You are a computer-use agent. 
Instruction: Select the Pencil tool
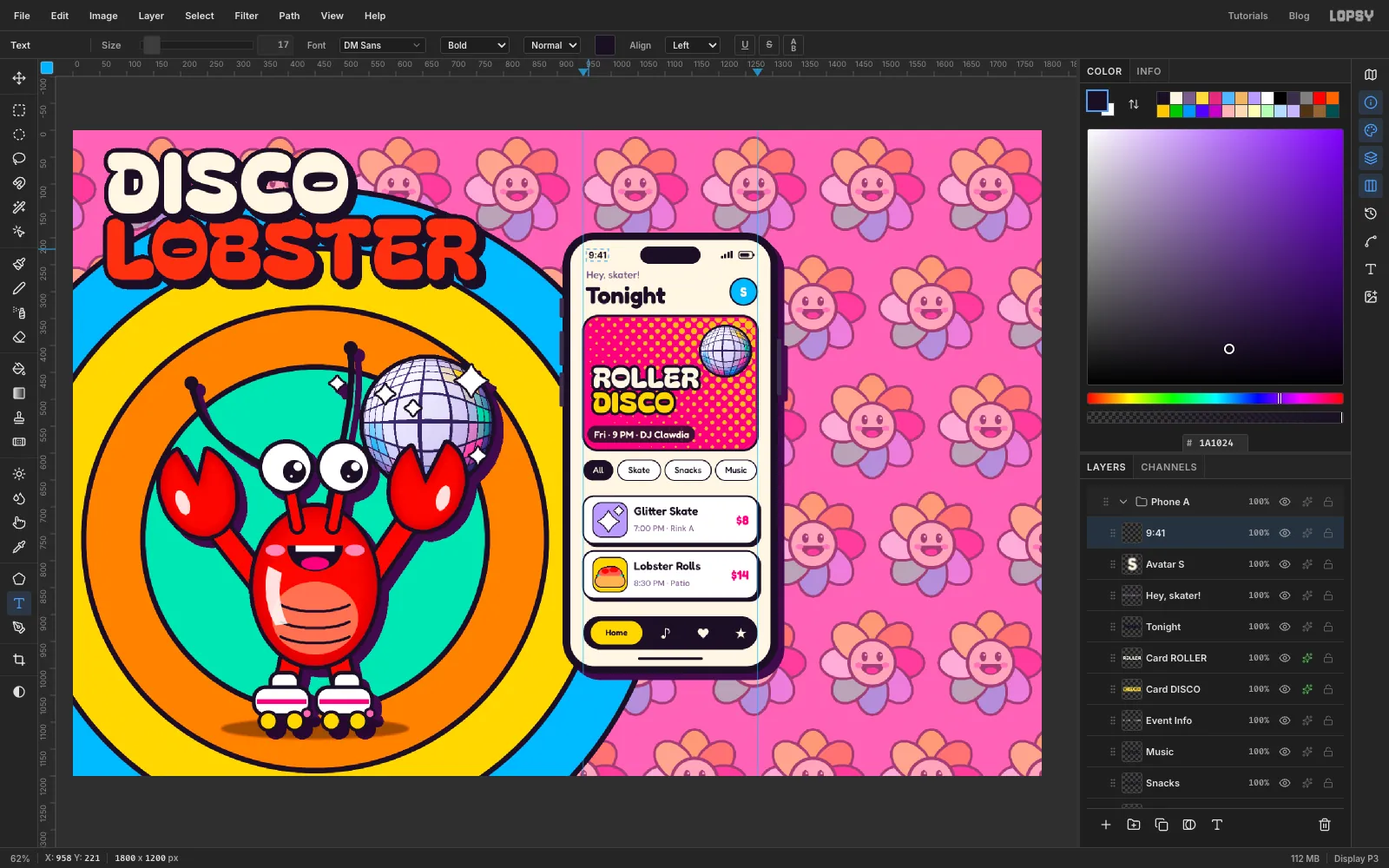point(19,288)
